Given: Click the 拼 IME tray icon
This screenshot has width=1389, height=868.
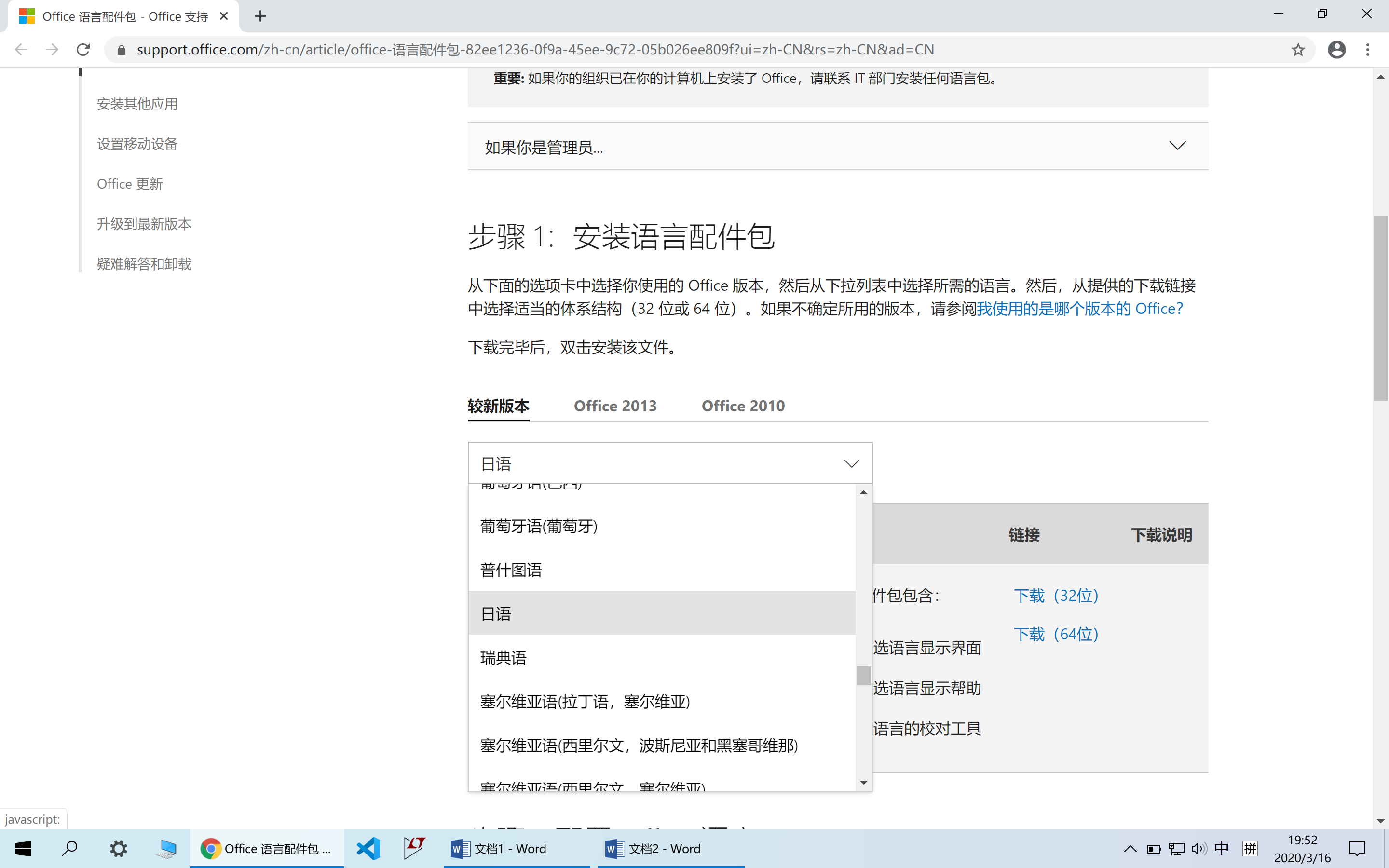Looking at the screenshot, I should 1250,849.
